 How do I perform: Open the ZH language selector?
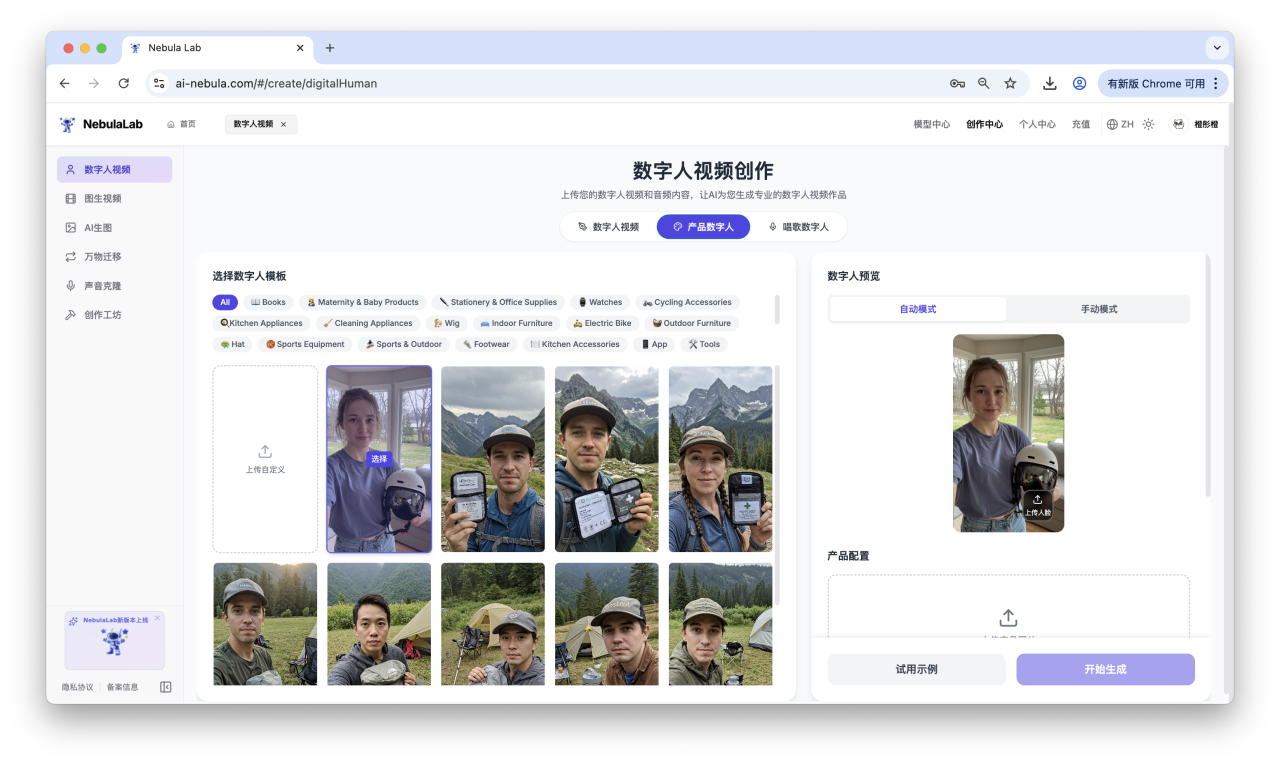click(1120, 124)
